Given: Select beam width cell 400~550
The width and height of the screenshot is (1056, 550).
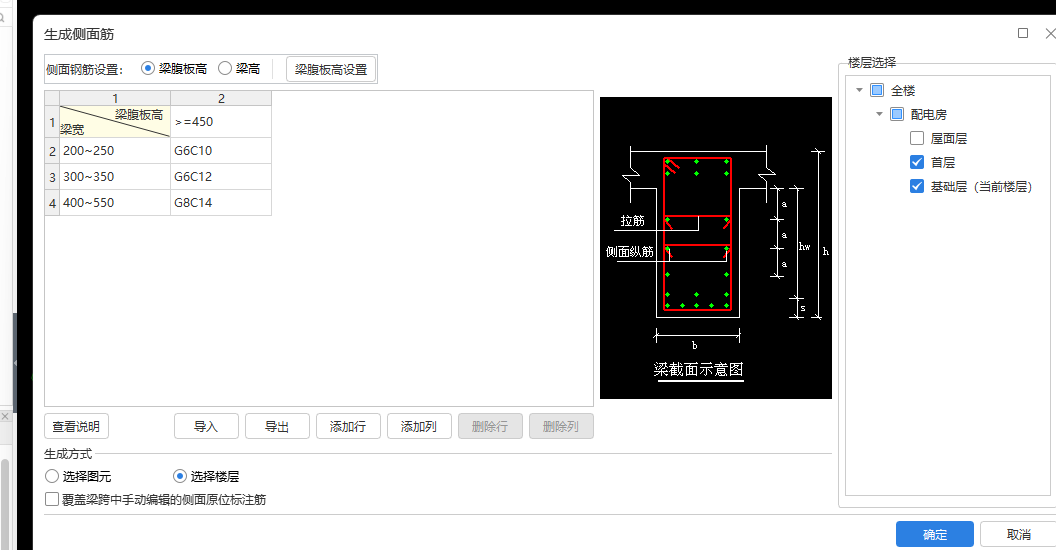Looking at the screenshot, I should point(114,203).
